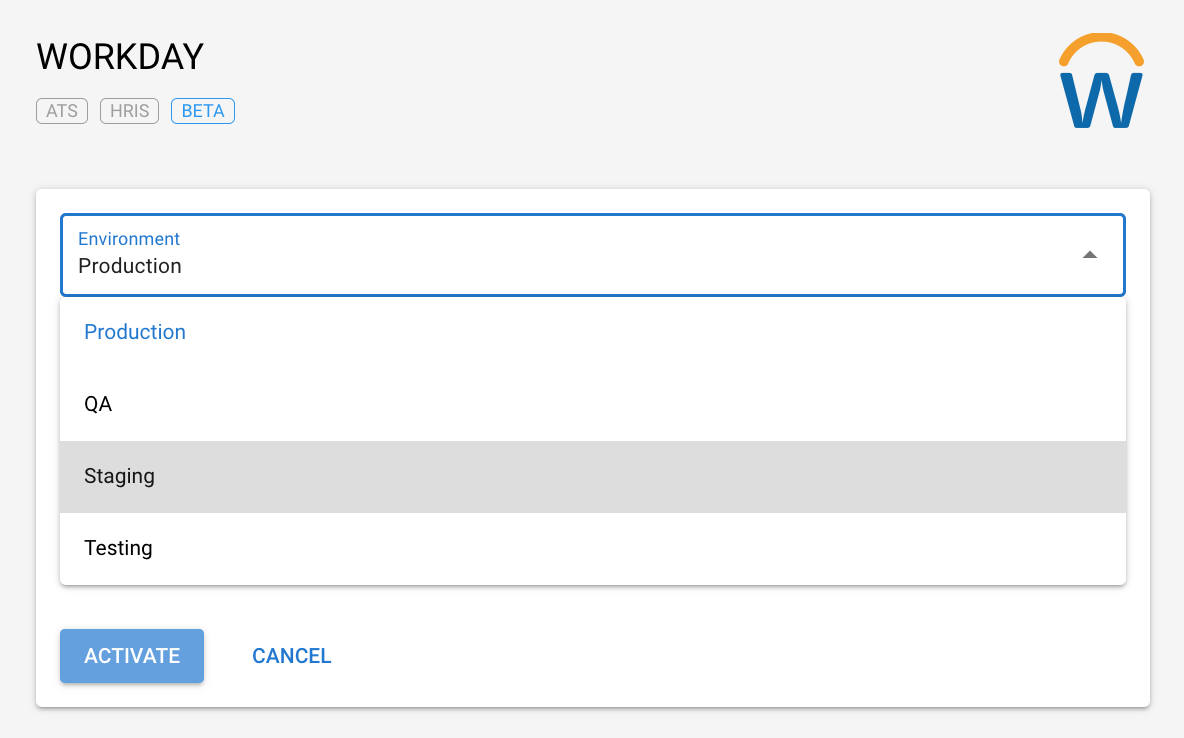This screenshot has height=738, width=1184.
Task: Click the empty right side of the QA row
Action: pos(900,405)
